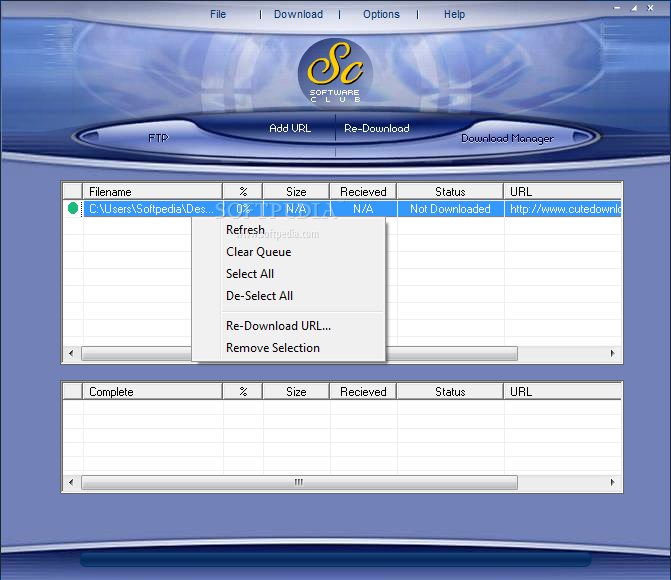
Task: Click completed list Size column header
Action: [296, 391]
